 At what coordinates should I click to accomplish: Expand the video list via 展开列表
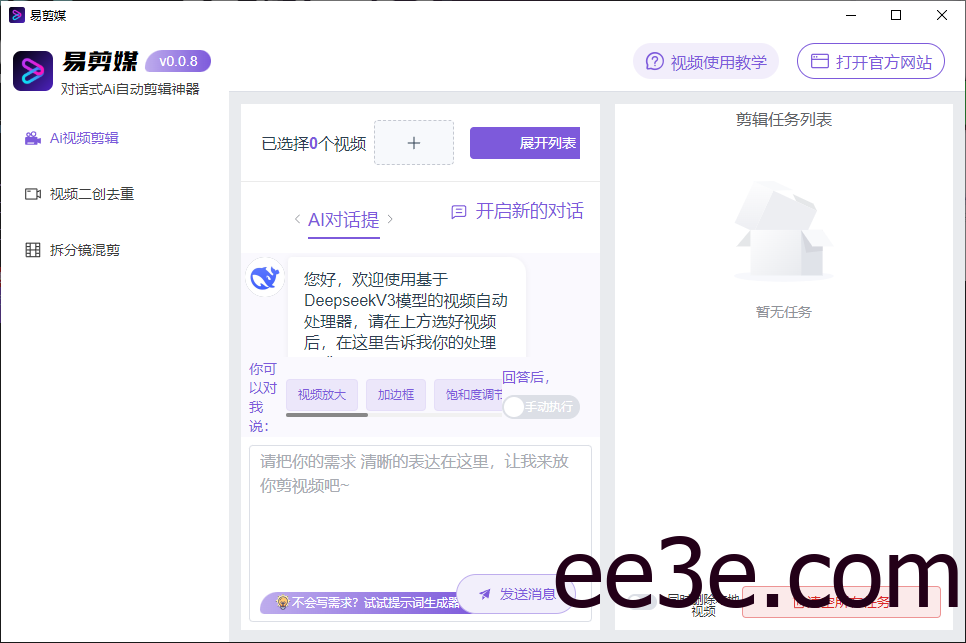(x=525, y=142)
